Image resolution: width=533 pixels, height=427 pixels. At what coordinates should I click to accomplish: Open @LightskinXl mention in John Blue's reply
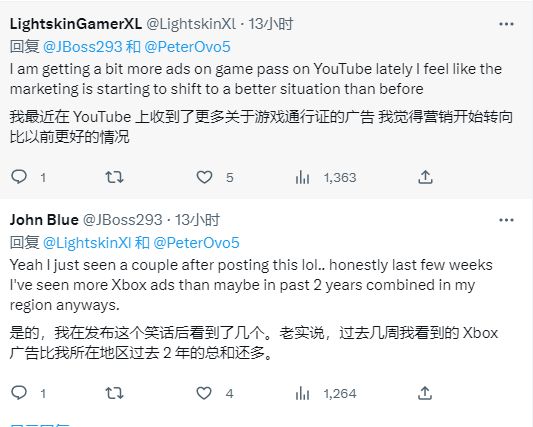coord(87,243)
